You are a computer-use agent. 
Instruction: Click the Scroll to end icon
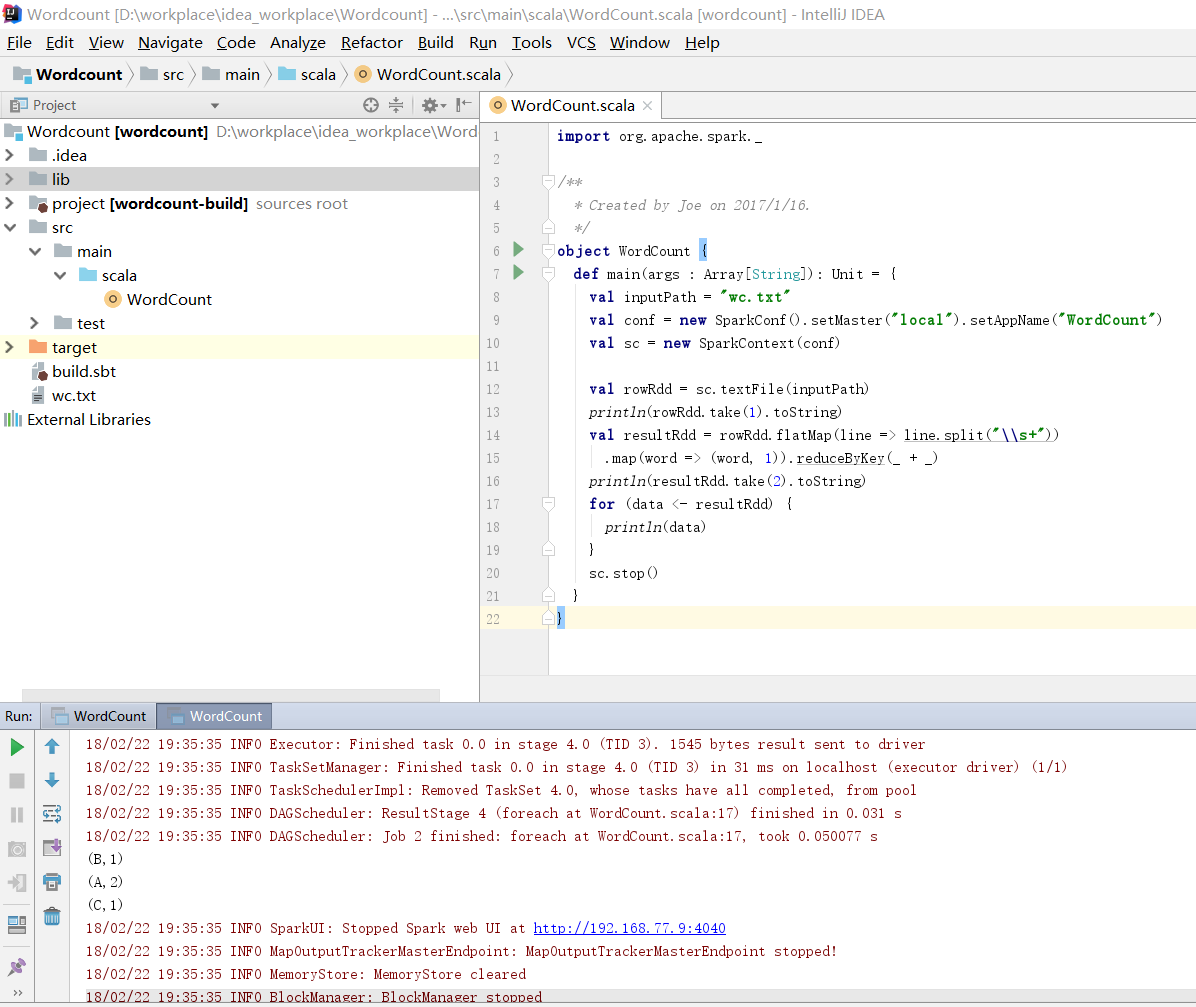(52, 848)
